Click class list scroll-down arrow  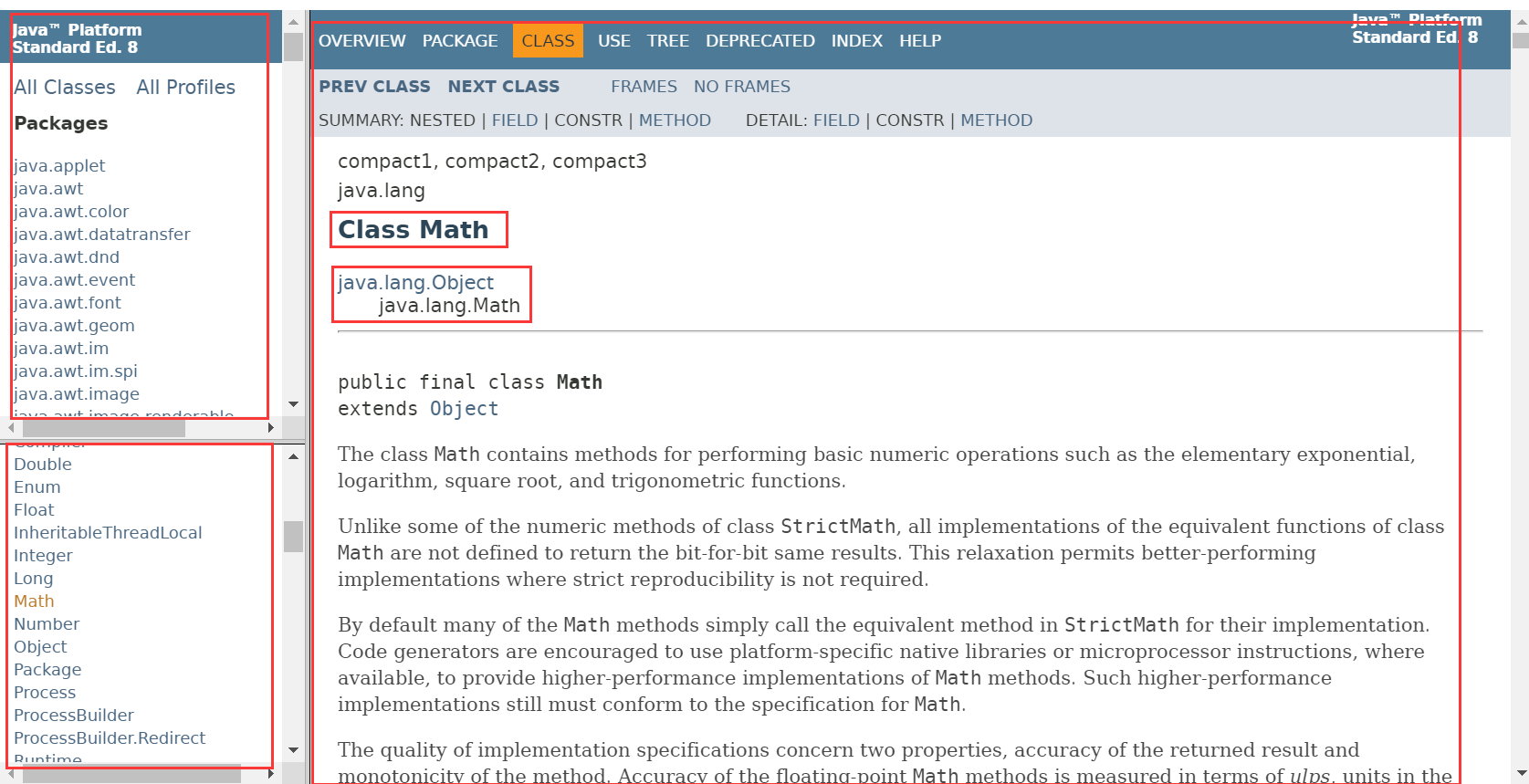coord(293,750)
